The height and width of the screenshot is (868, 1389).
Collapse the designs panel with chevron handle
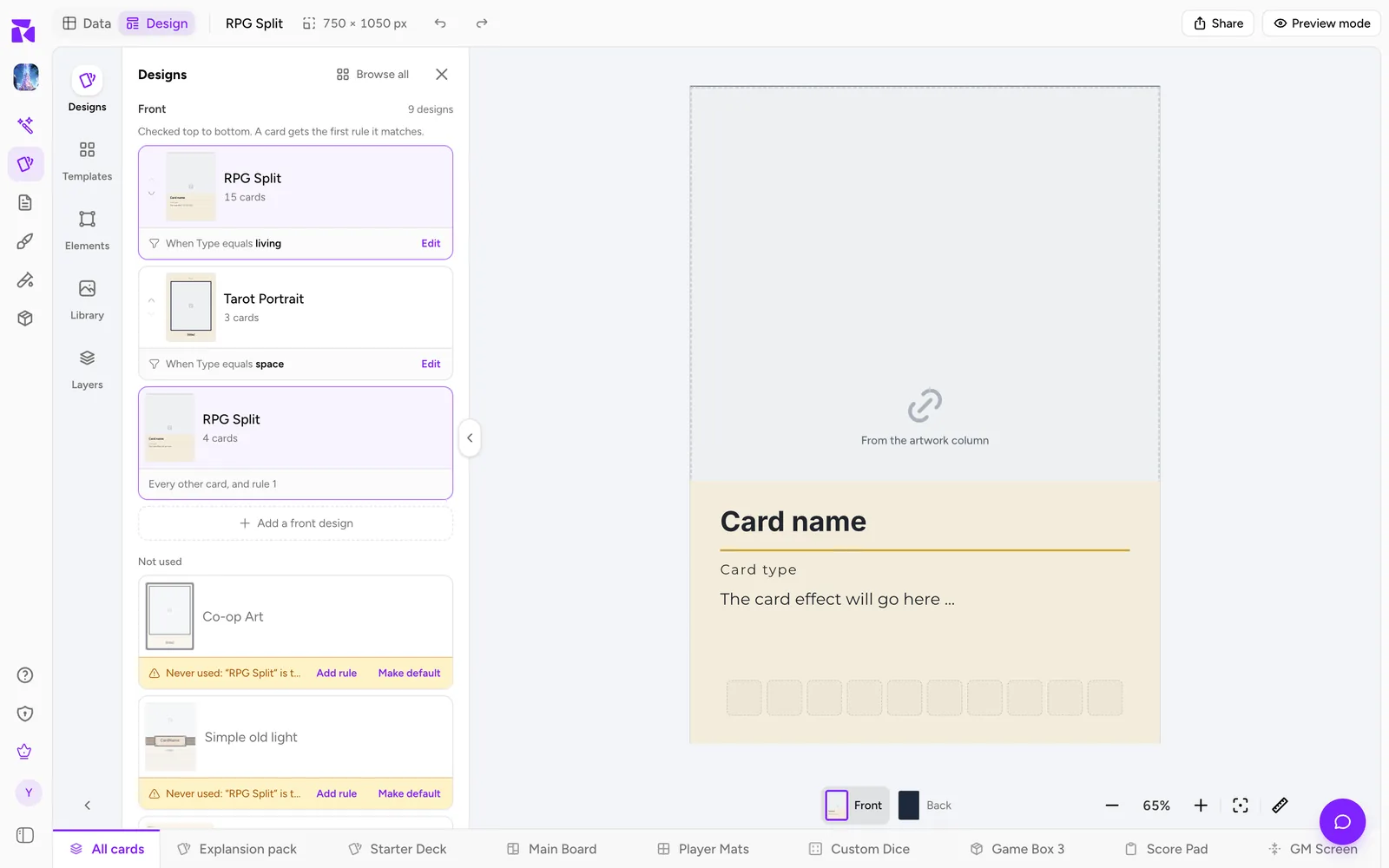(x=470, y=437)
